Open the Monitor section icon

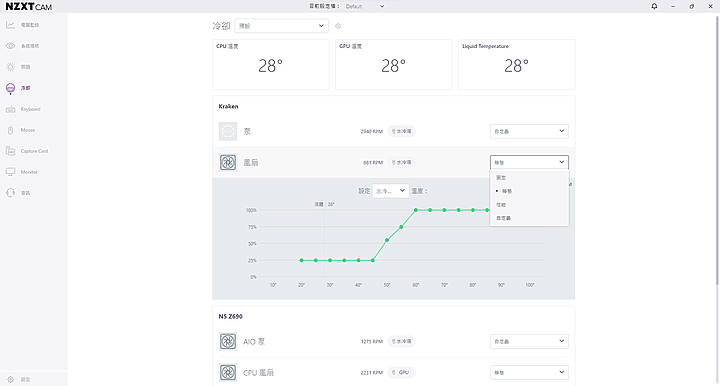click(11, 172)
